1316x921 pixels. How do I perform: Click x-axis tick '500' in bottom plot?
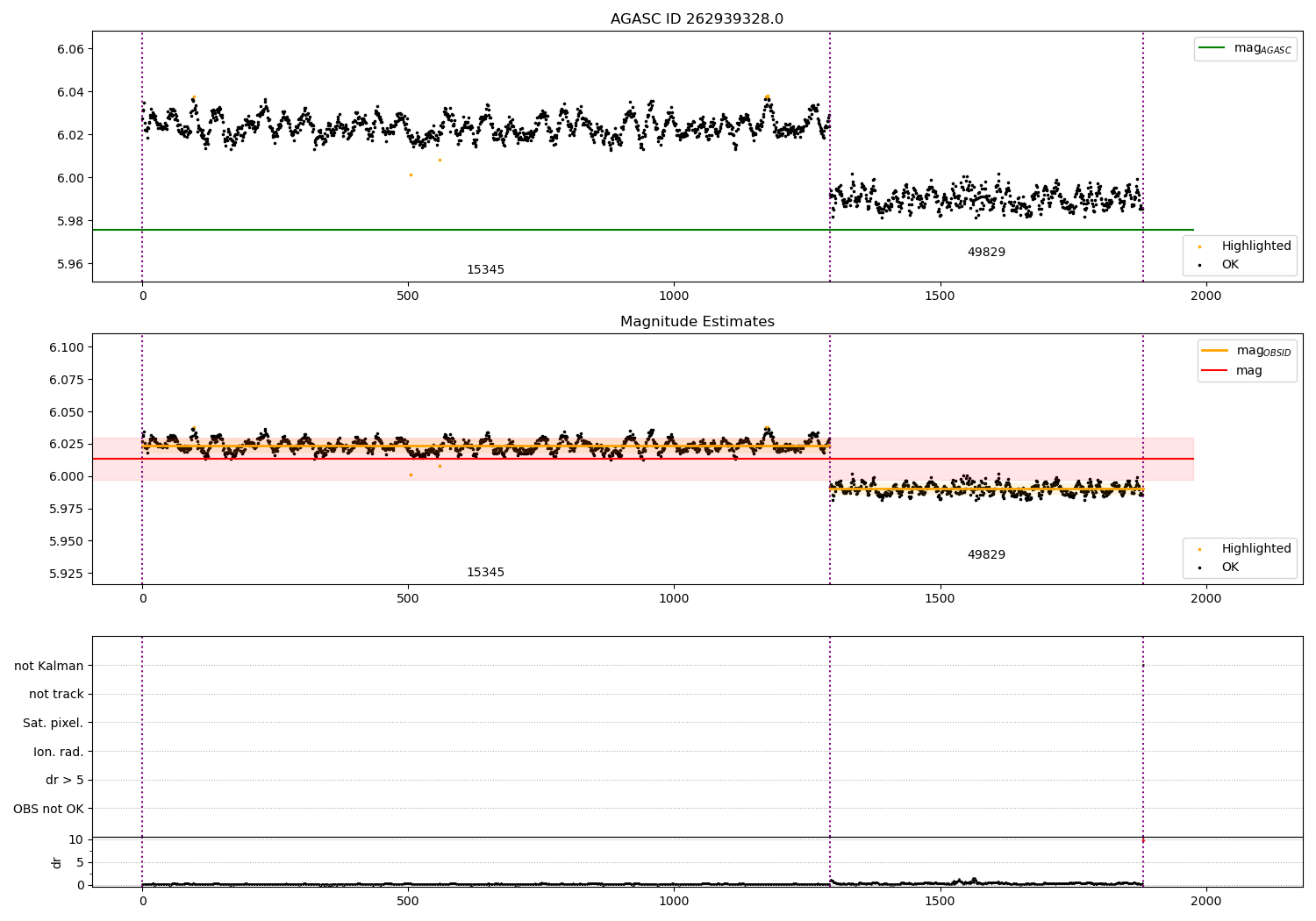[408, 901]
